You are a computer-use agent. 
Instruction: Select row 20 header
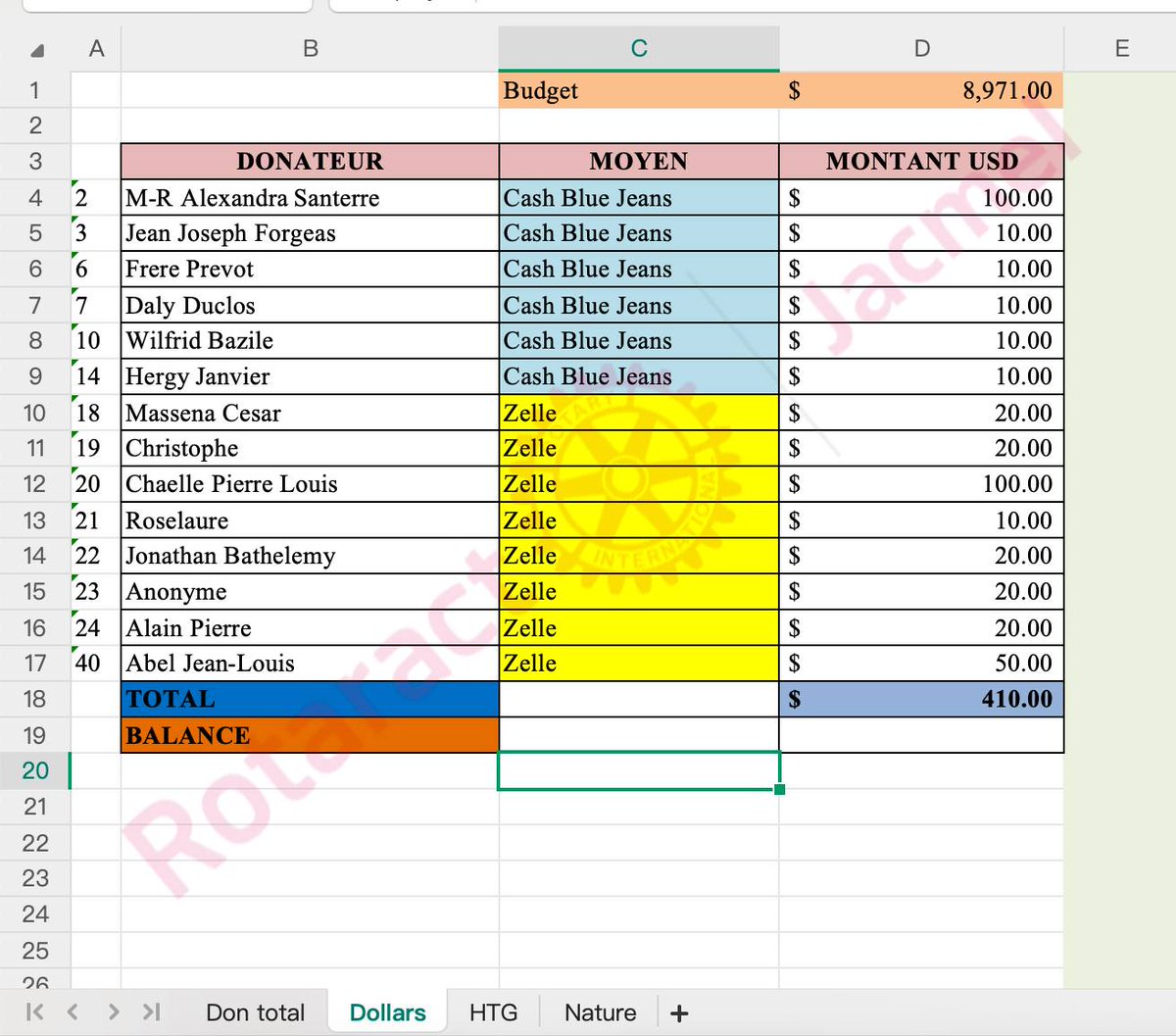35,770
